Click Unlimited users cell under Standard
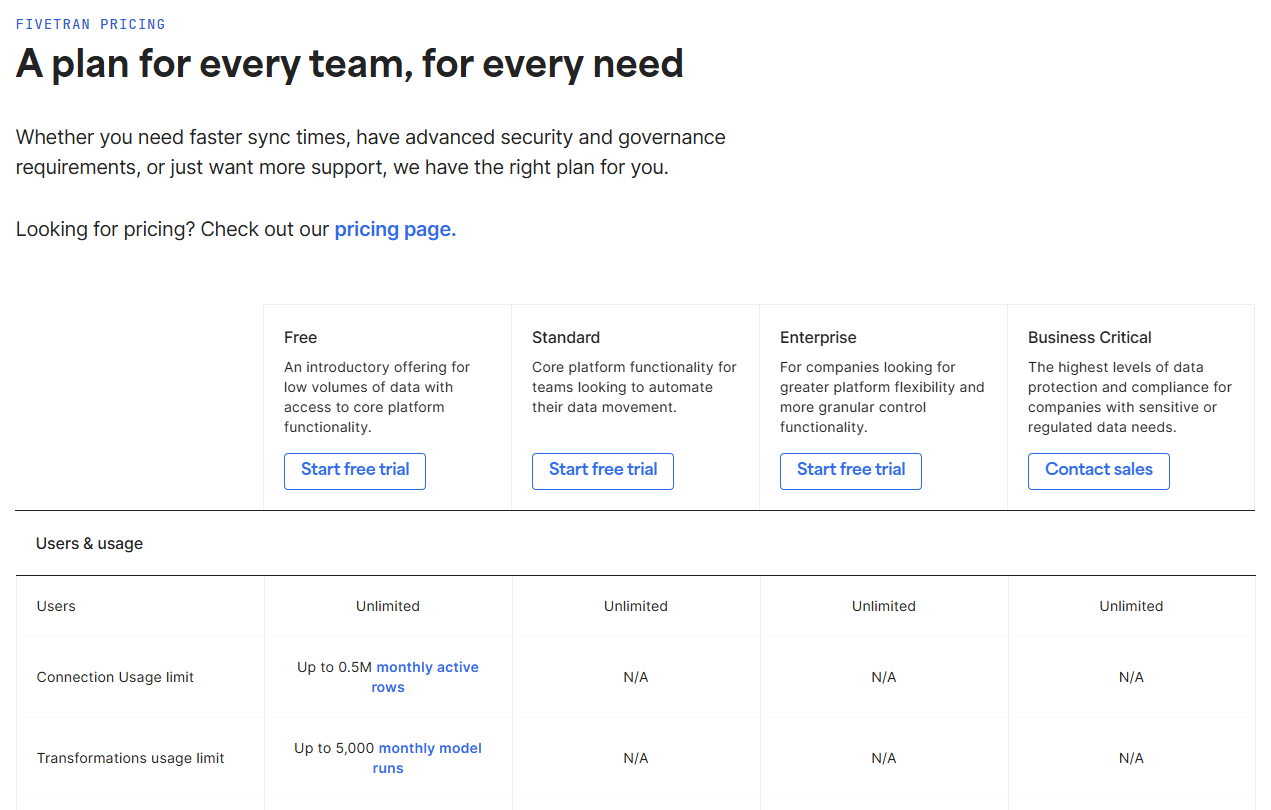Viewport: 1271px width, 810px height. pyautogui.click(x=636, y=606)
